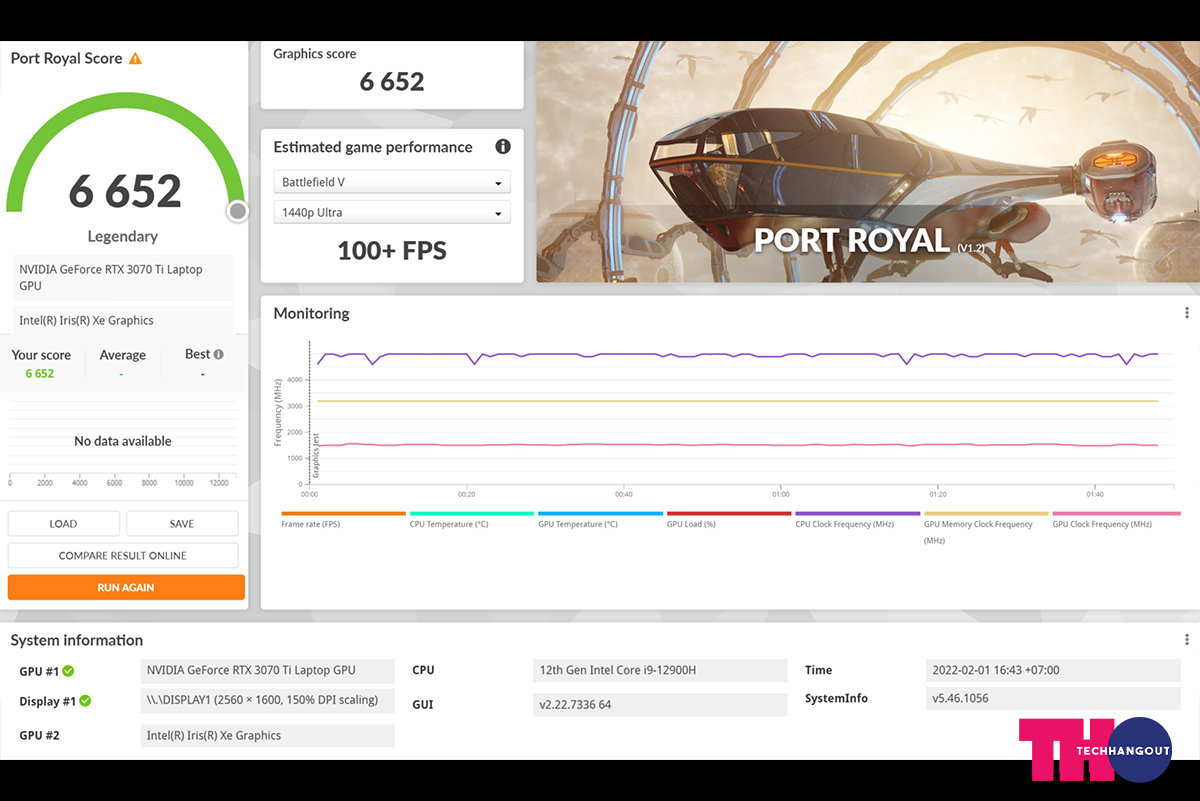The image size is (1200, 801).
Task: Click the 'Graphics score' label
Action: 315,54
